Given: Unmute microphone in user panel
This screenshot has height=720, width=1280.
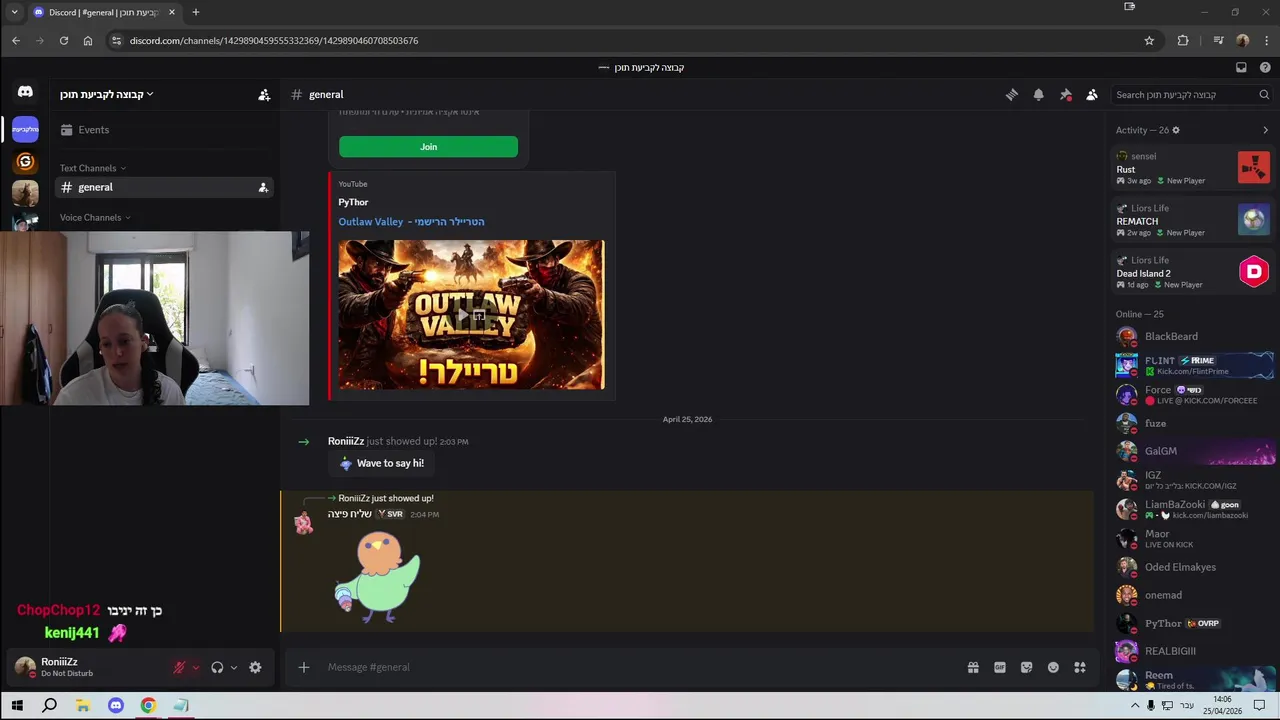Looking at the screenshot, I should [x=180, y=667].
